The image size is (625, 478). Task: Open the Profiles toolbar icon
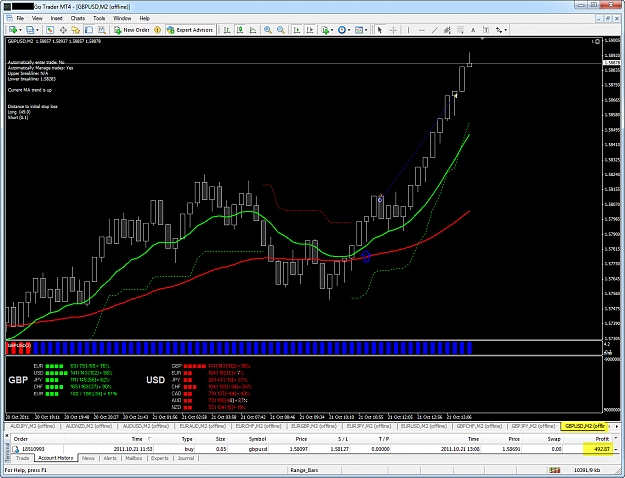(30, 30)
